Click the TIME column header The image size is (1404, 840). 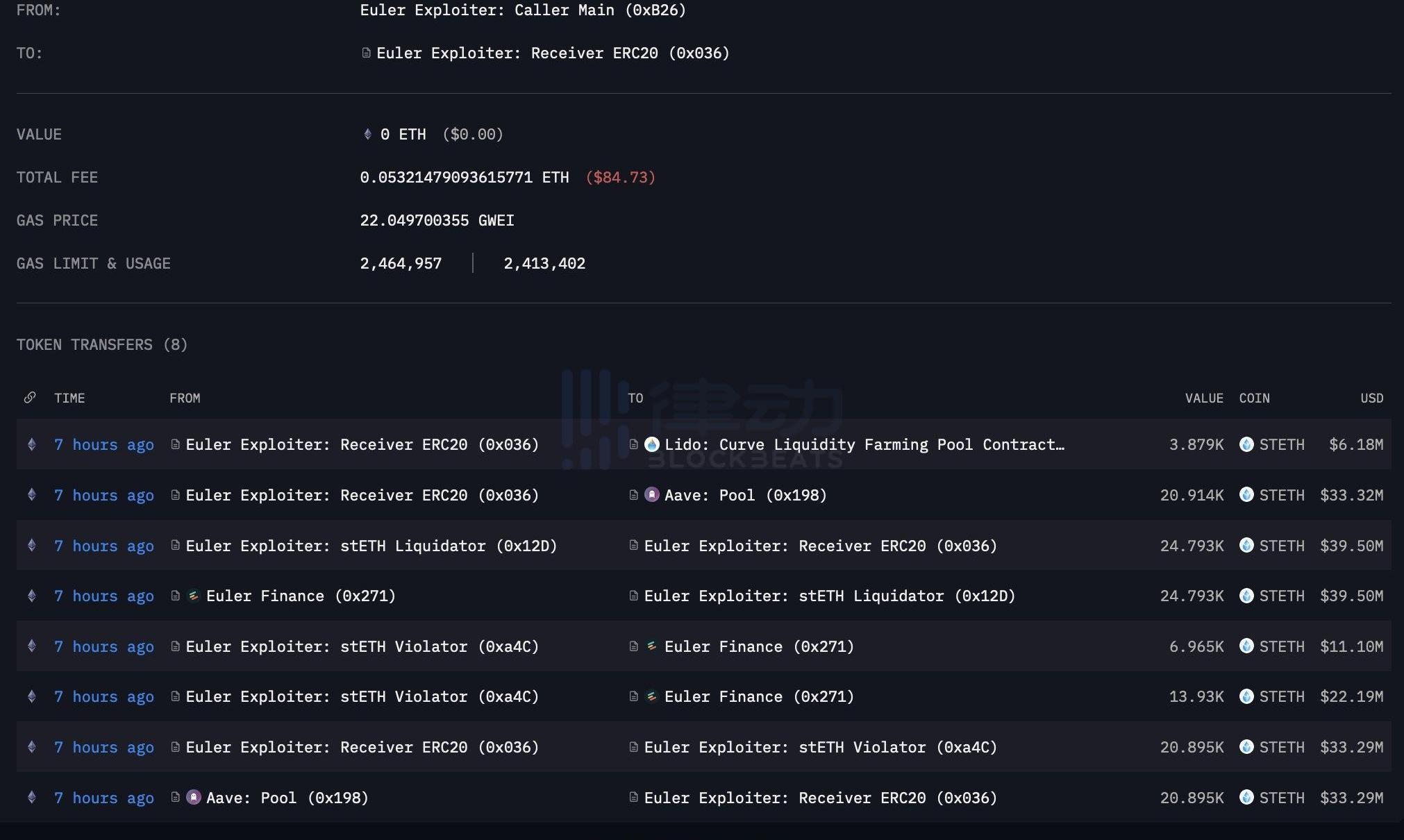[x=69, y=398]
